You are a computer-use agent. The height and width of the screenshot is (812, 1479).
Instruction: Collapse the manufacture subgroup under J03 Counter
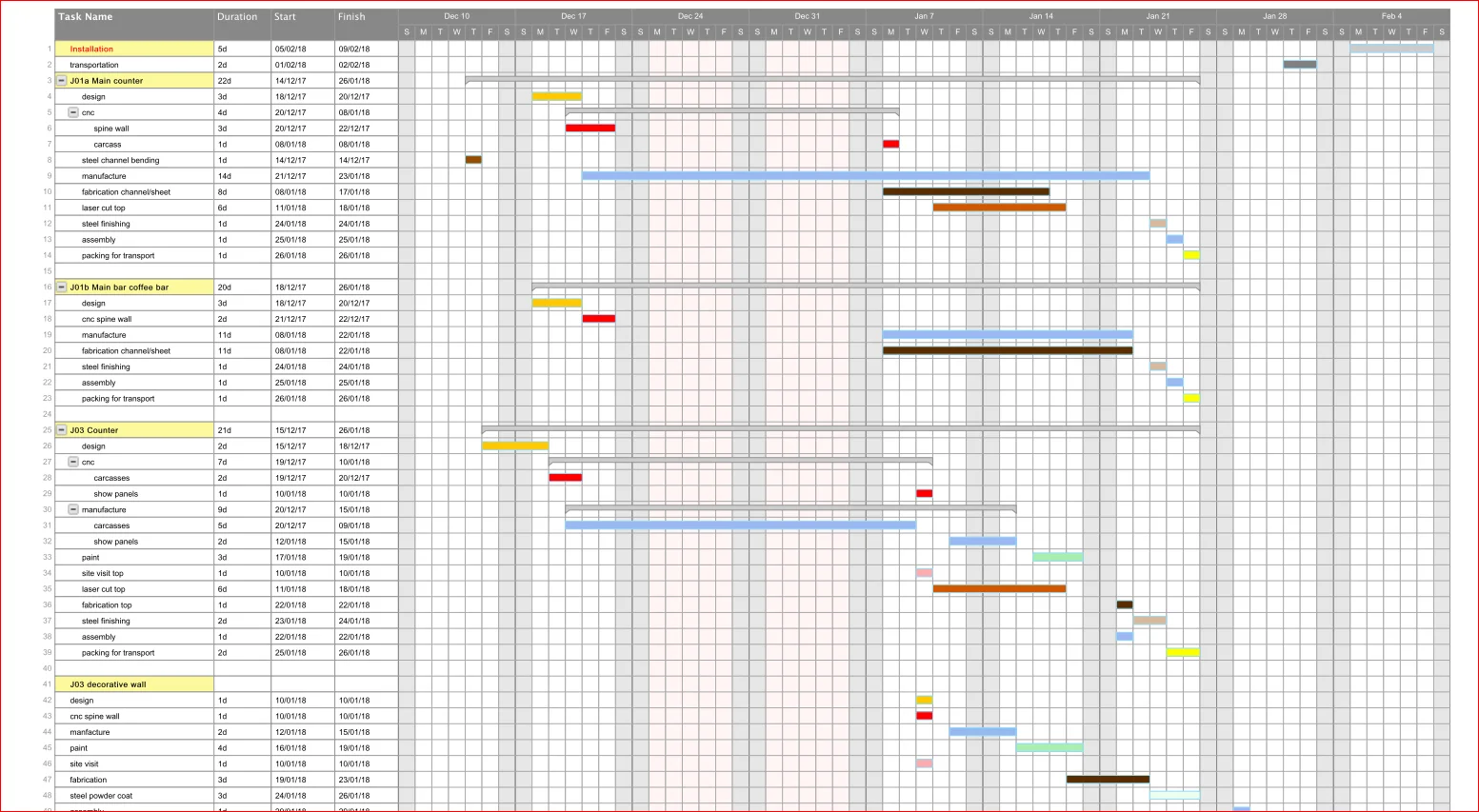(73, 509)
